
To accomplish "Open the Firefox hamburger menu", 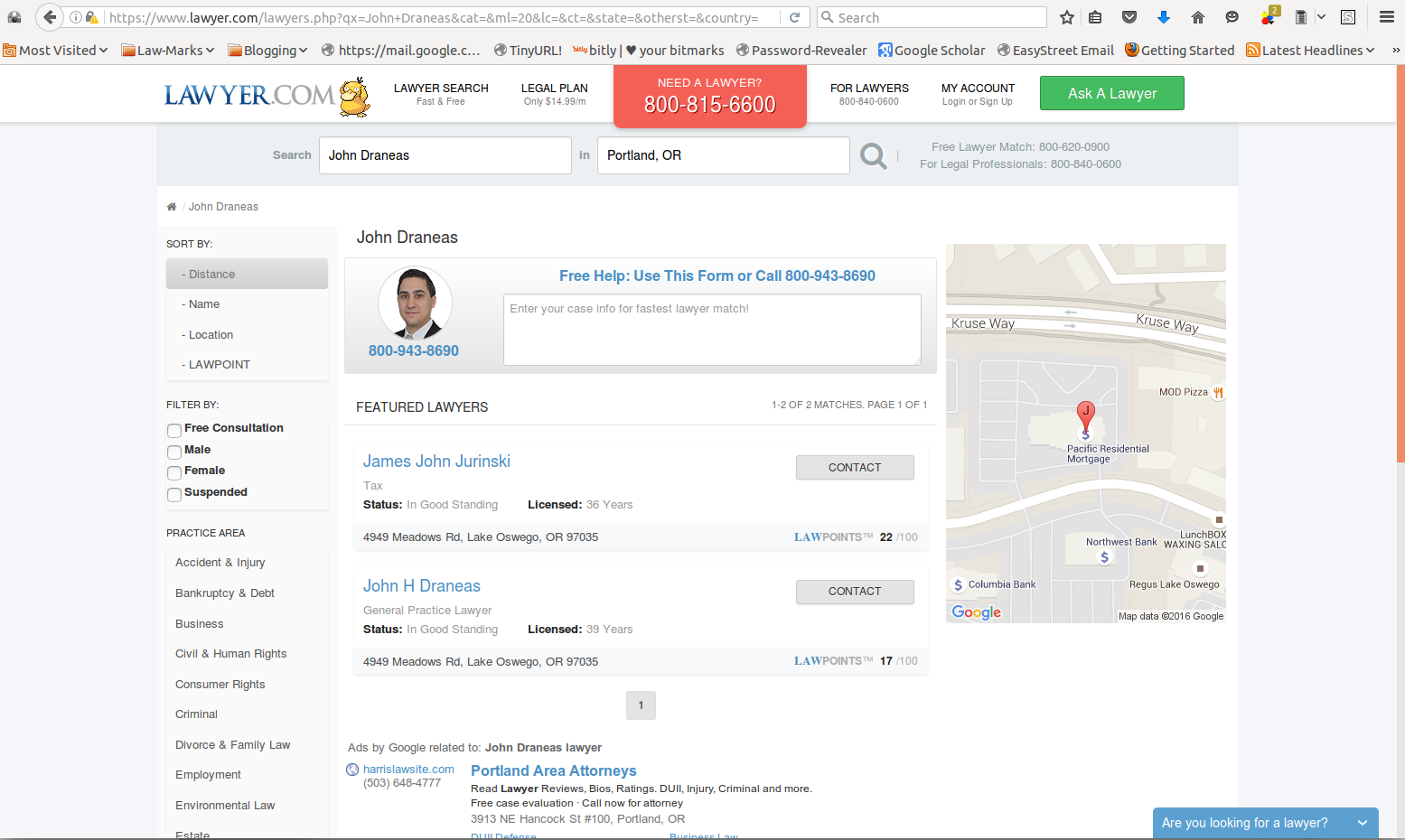I will [1387, 17].
